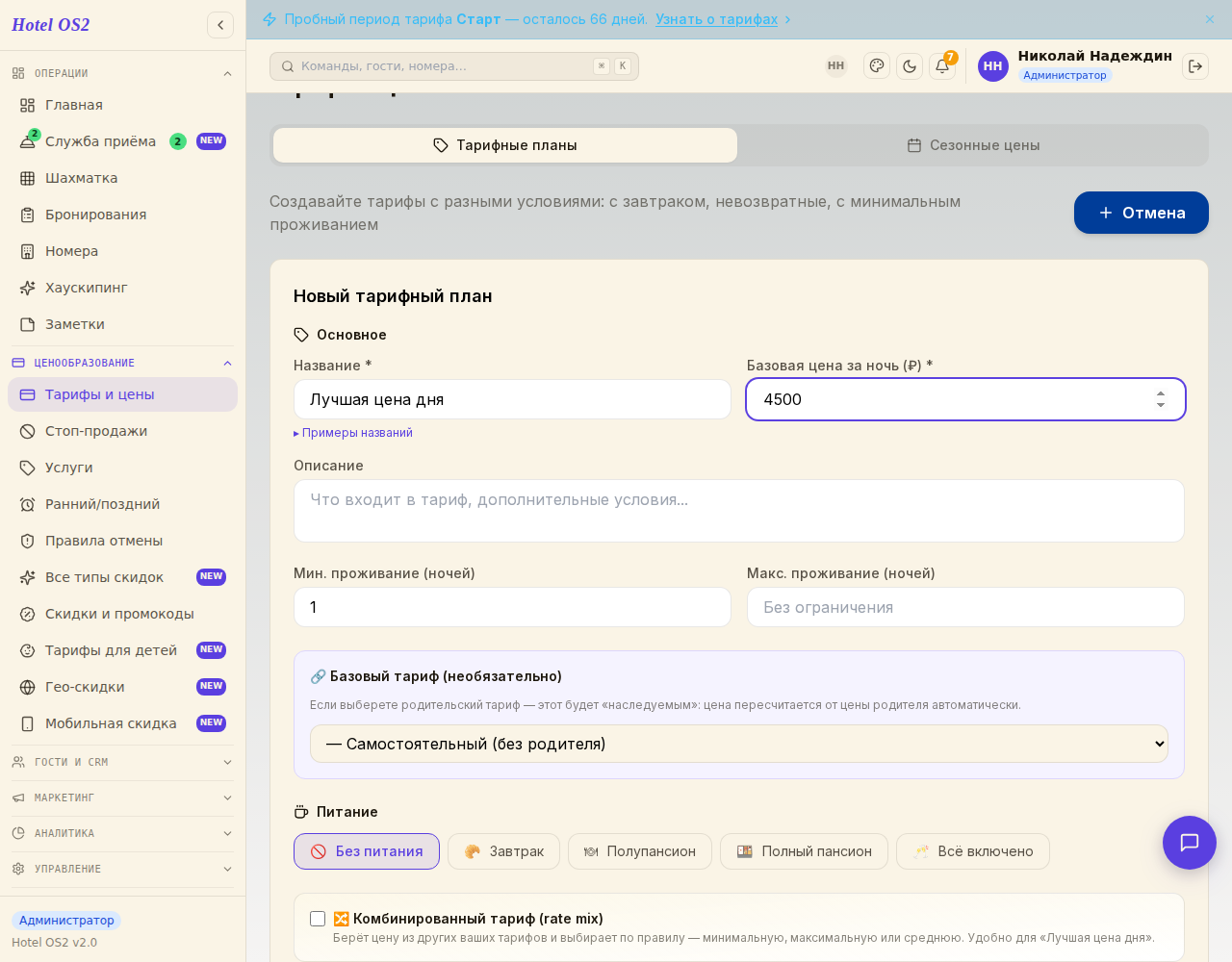Follow the Узнать о тарифах link

(x=717, y=19)
